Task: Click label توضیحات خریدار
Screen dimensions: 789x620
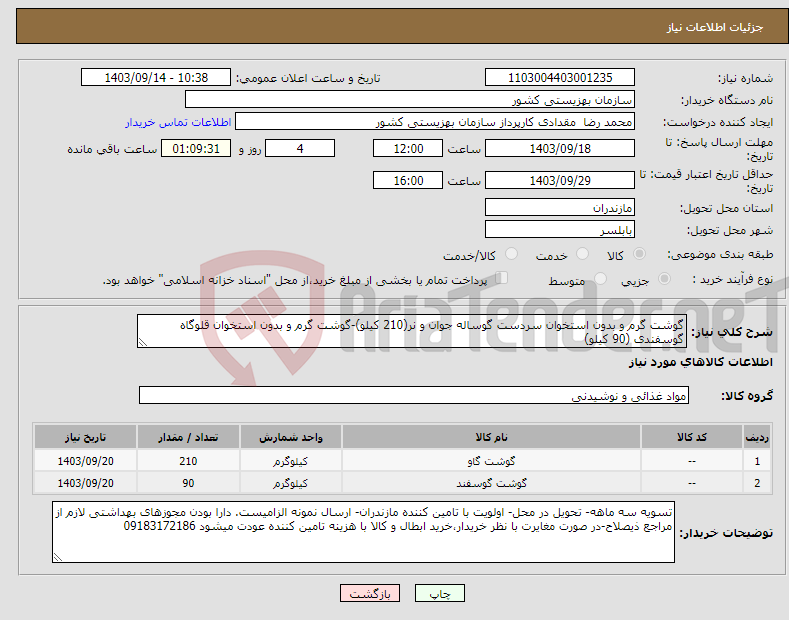Action: [726, 532]
